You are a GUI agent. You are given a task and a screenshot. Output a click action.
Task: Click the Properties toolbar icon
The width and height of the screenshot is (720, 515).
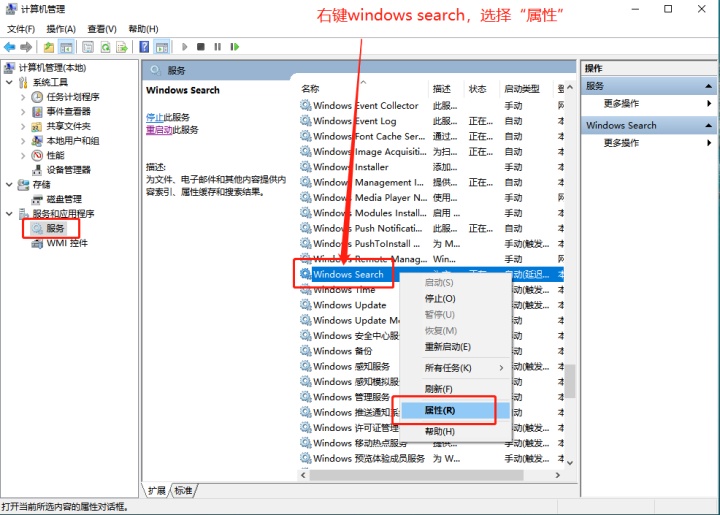(x=88, y=47)
